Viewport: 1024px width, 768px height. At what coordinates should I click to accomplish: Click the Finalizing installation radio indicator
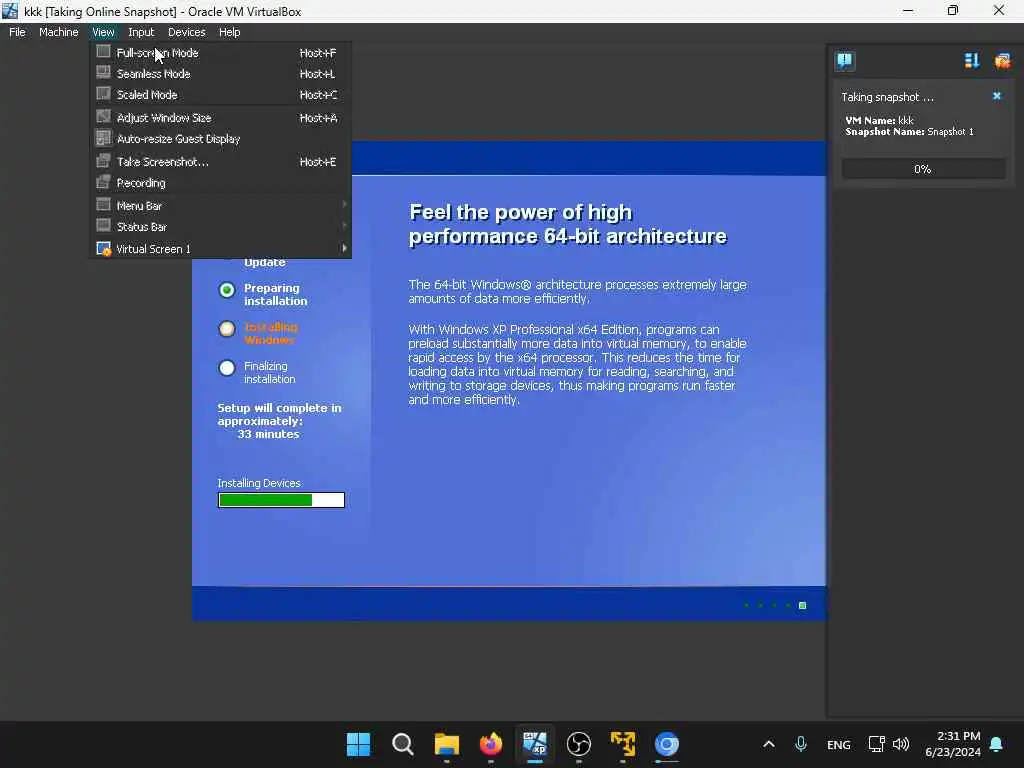coord(227,368)
